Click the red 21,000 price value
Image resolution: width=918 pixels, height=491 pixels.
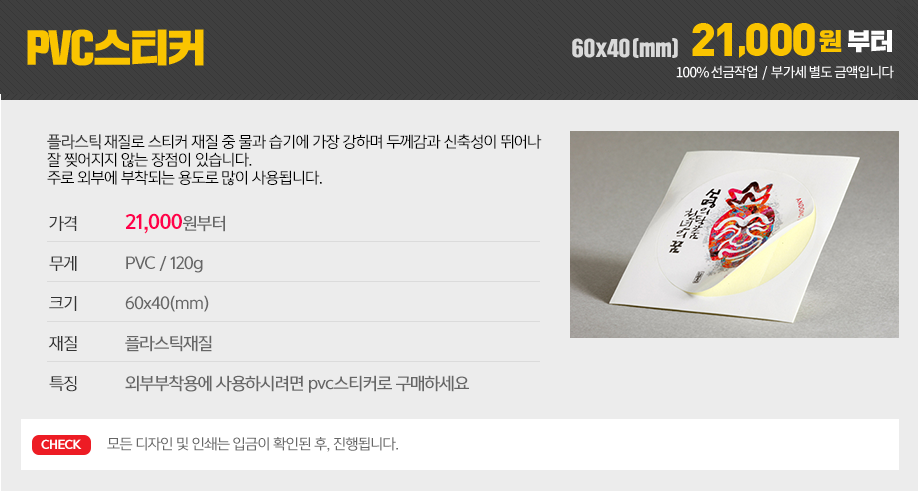click(x=154, y=222)
